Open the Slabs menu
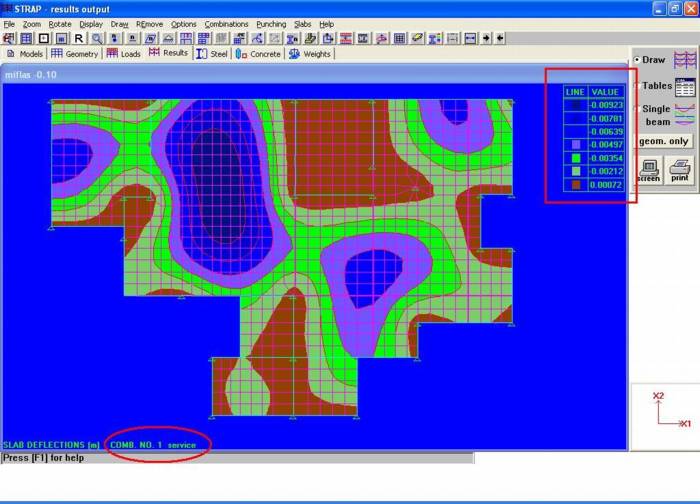700x504 pixels. pos(302,24)
